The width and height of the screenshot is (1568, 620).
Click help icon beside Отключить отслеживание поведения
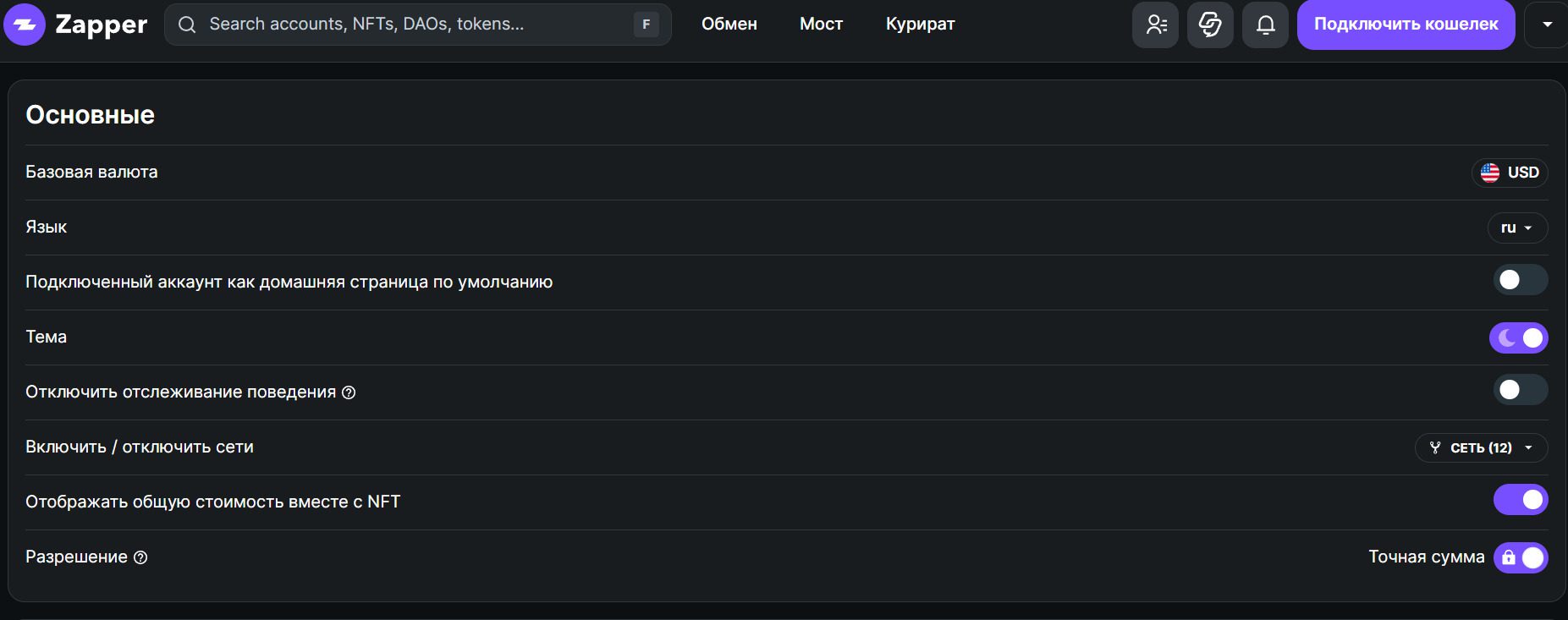click(x=349, y=392)
